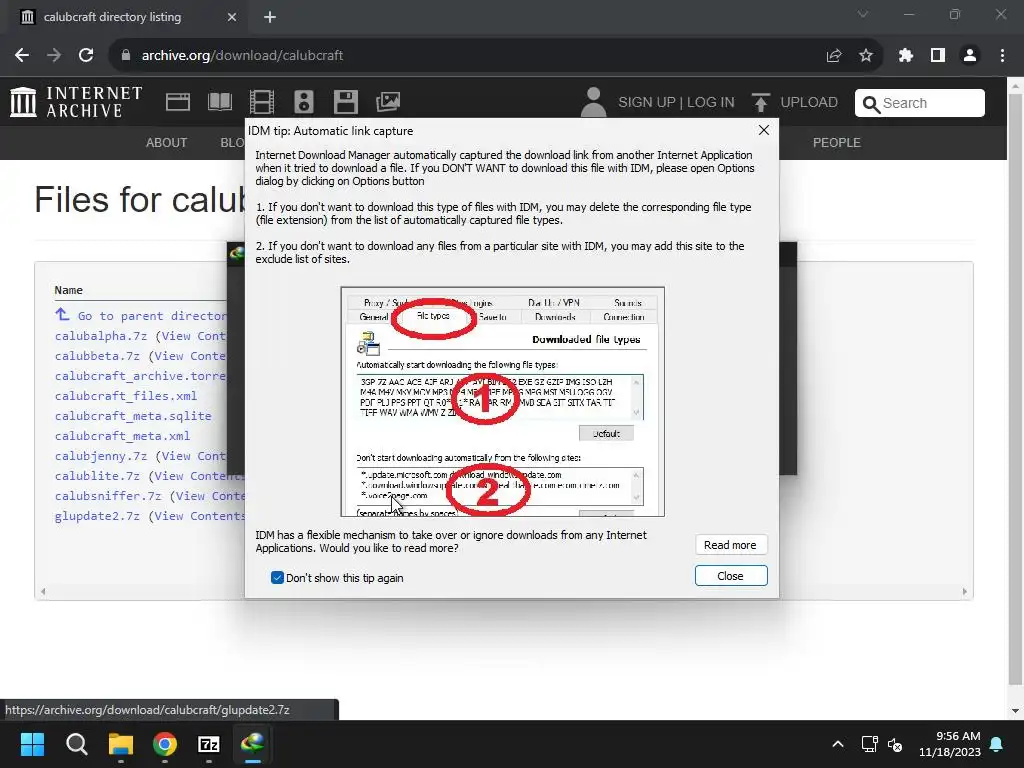Switch to Internet Download Manager in taskbar

(x=253, y=744)
